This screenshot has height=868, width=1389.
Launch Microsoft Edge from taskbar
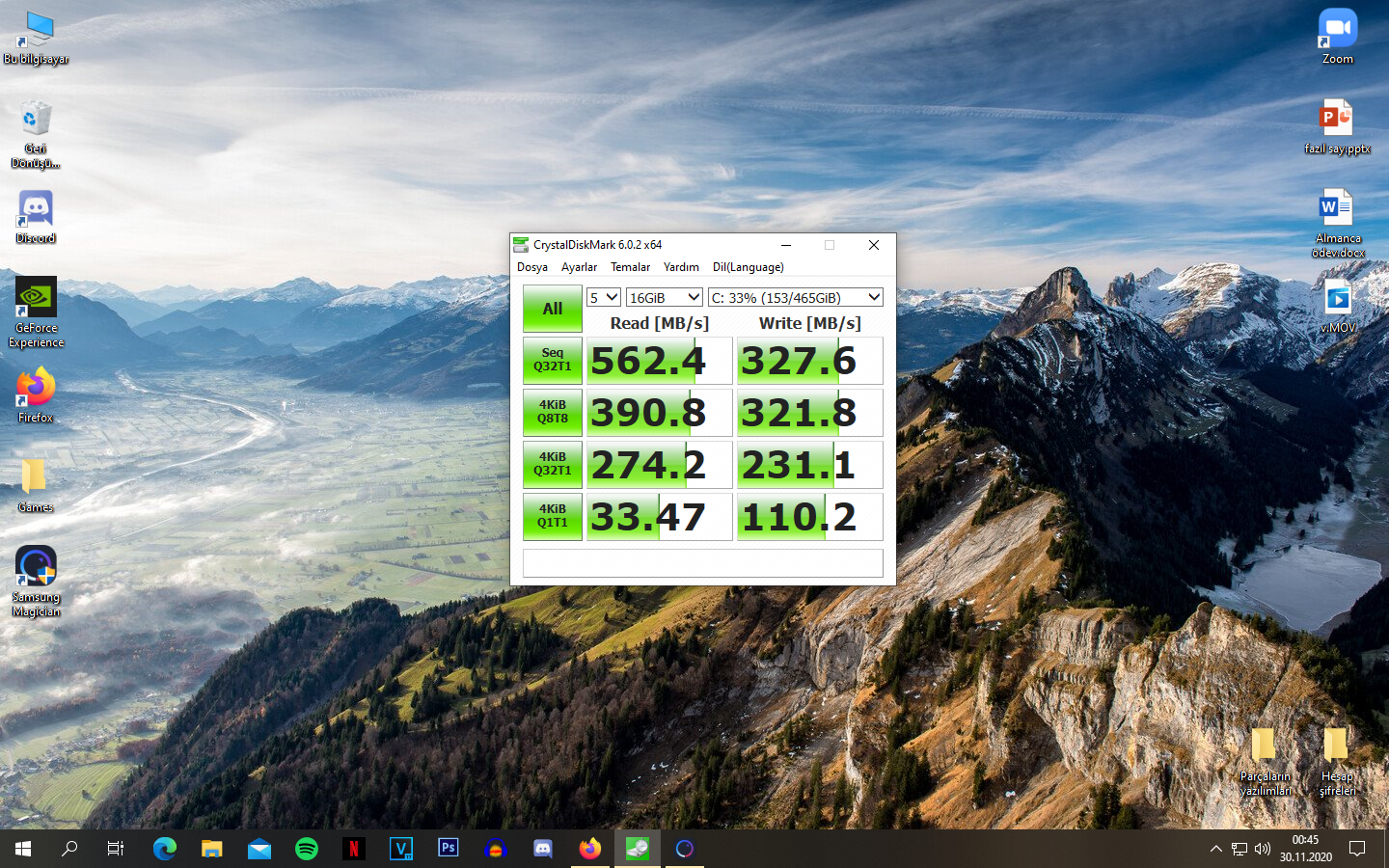(165, 849)
